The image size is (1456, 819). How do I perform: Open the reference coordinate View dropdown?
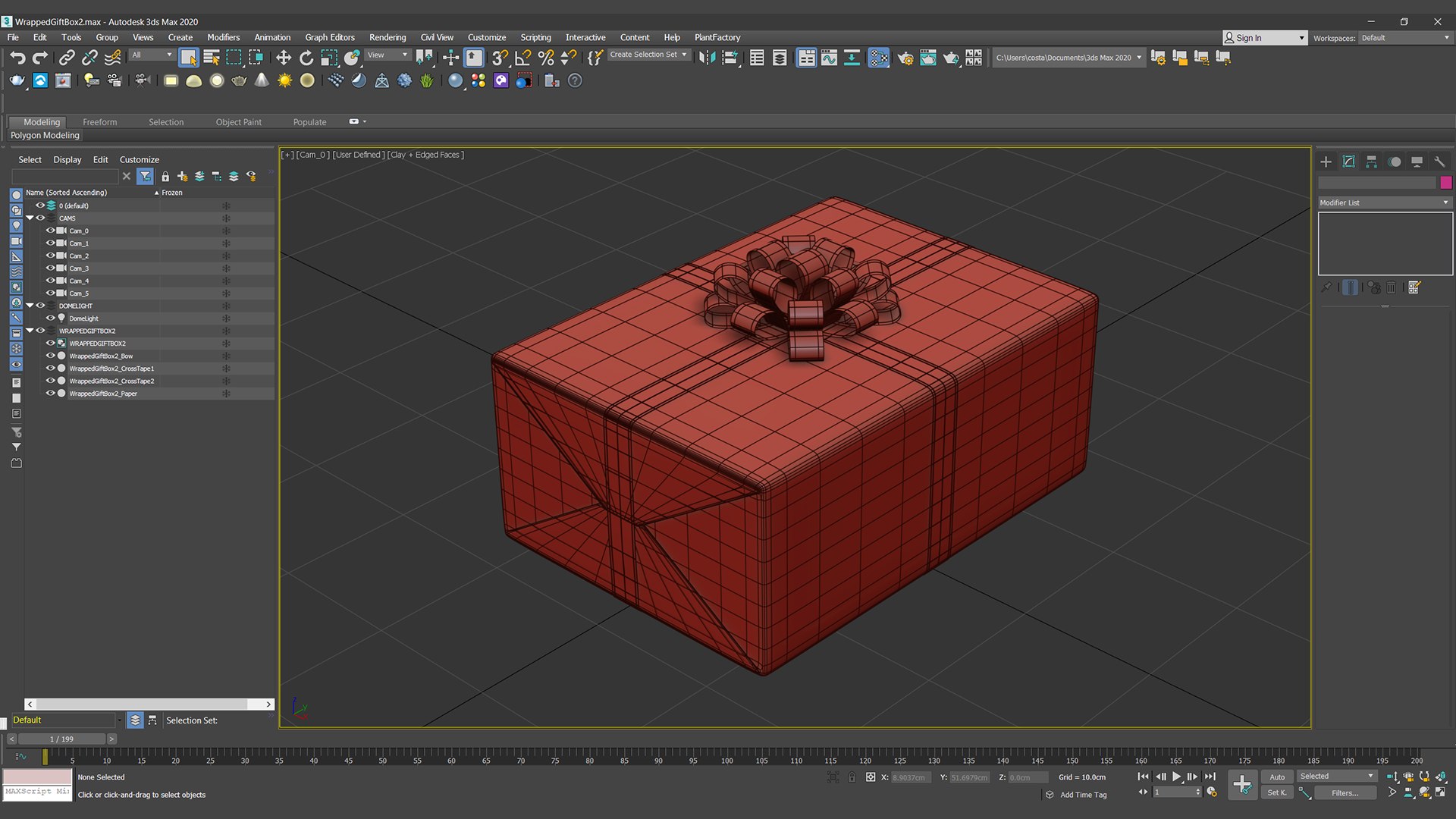[x=388, y=55]
